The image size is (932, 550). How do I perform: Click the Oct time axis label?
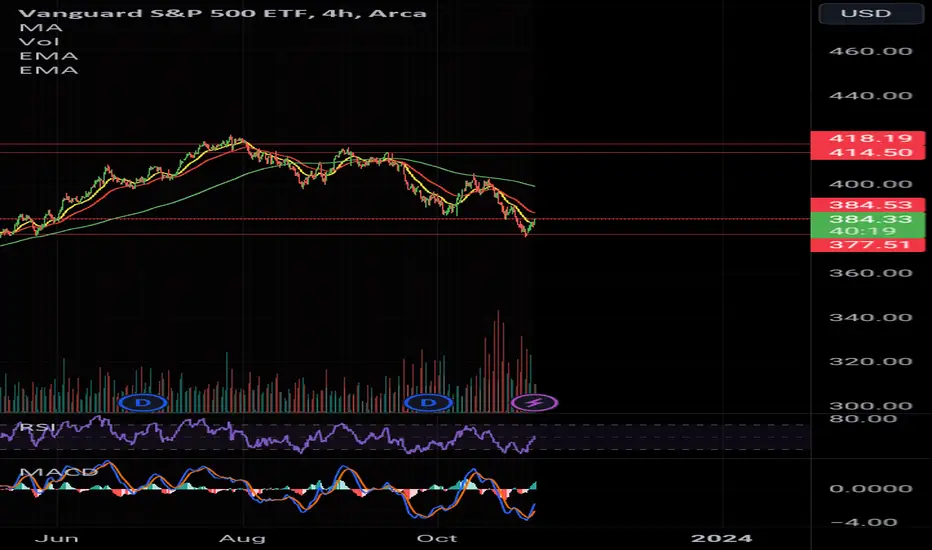click(x=437, y=538)
